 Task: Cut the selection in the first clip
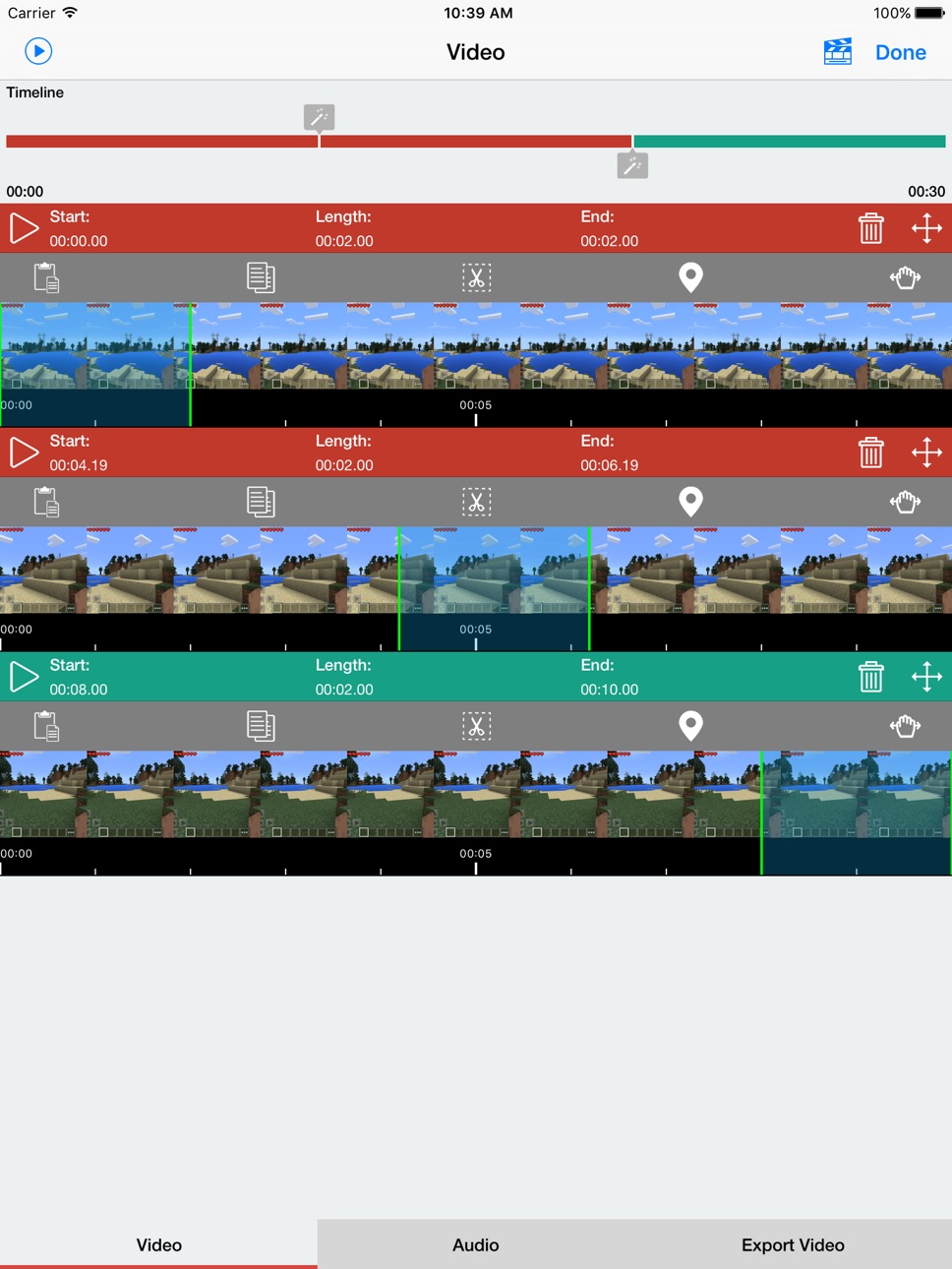[x=476, y=277]
